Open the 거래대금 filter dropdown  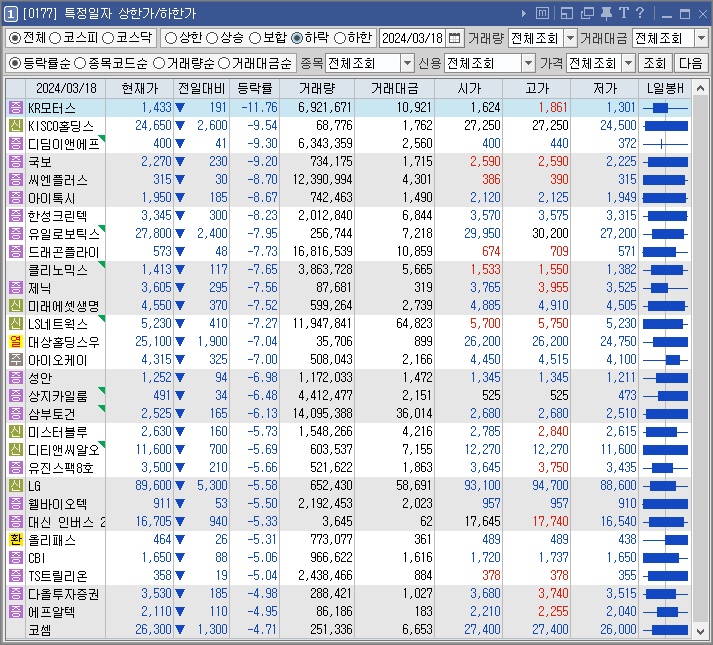pyautogui.click(x=701, y=38)
